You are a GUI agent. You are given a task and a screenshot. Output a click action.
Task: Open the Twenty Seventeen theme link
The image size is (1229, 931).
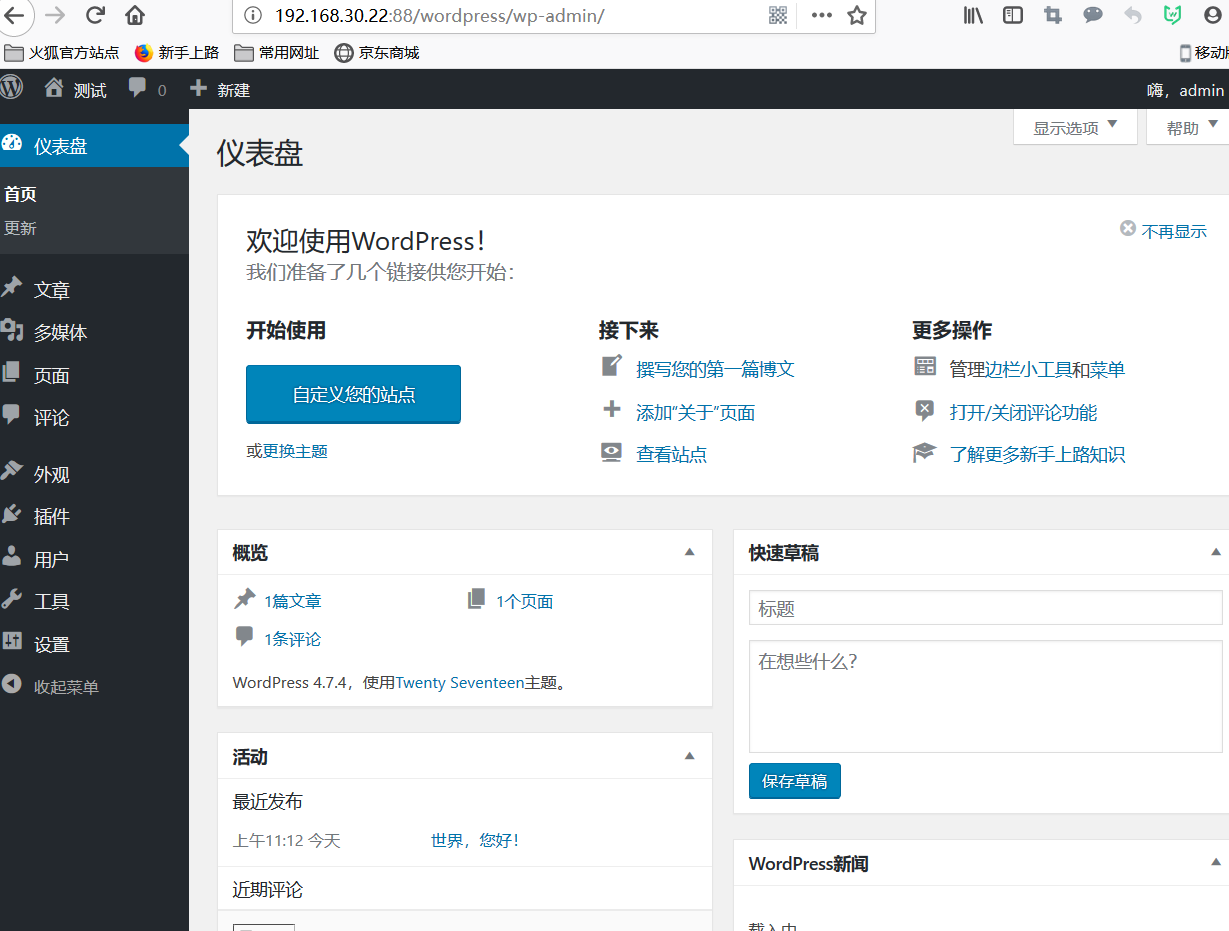click(x=460, y=682)
